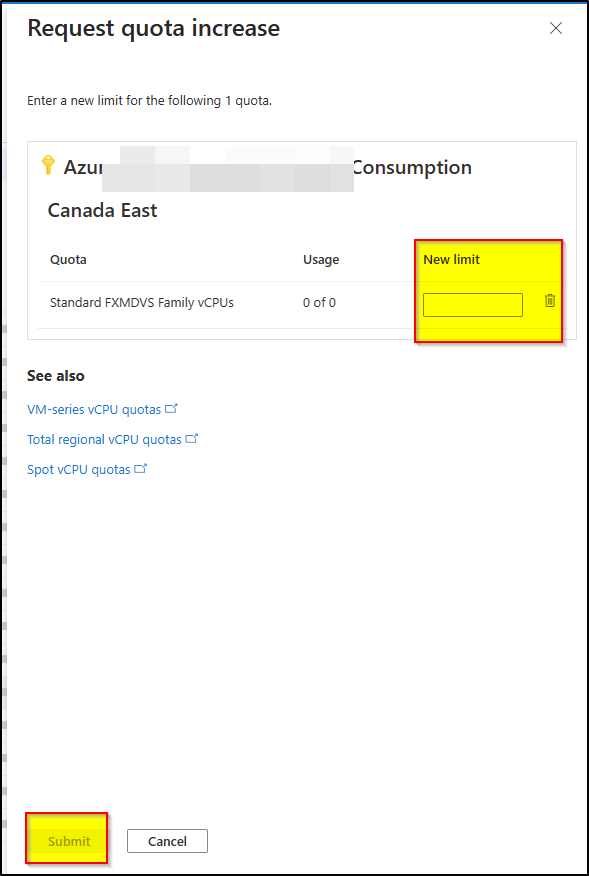
Task: Click the Usage column header
Action: tap(321, 259)
